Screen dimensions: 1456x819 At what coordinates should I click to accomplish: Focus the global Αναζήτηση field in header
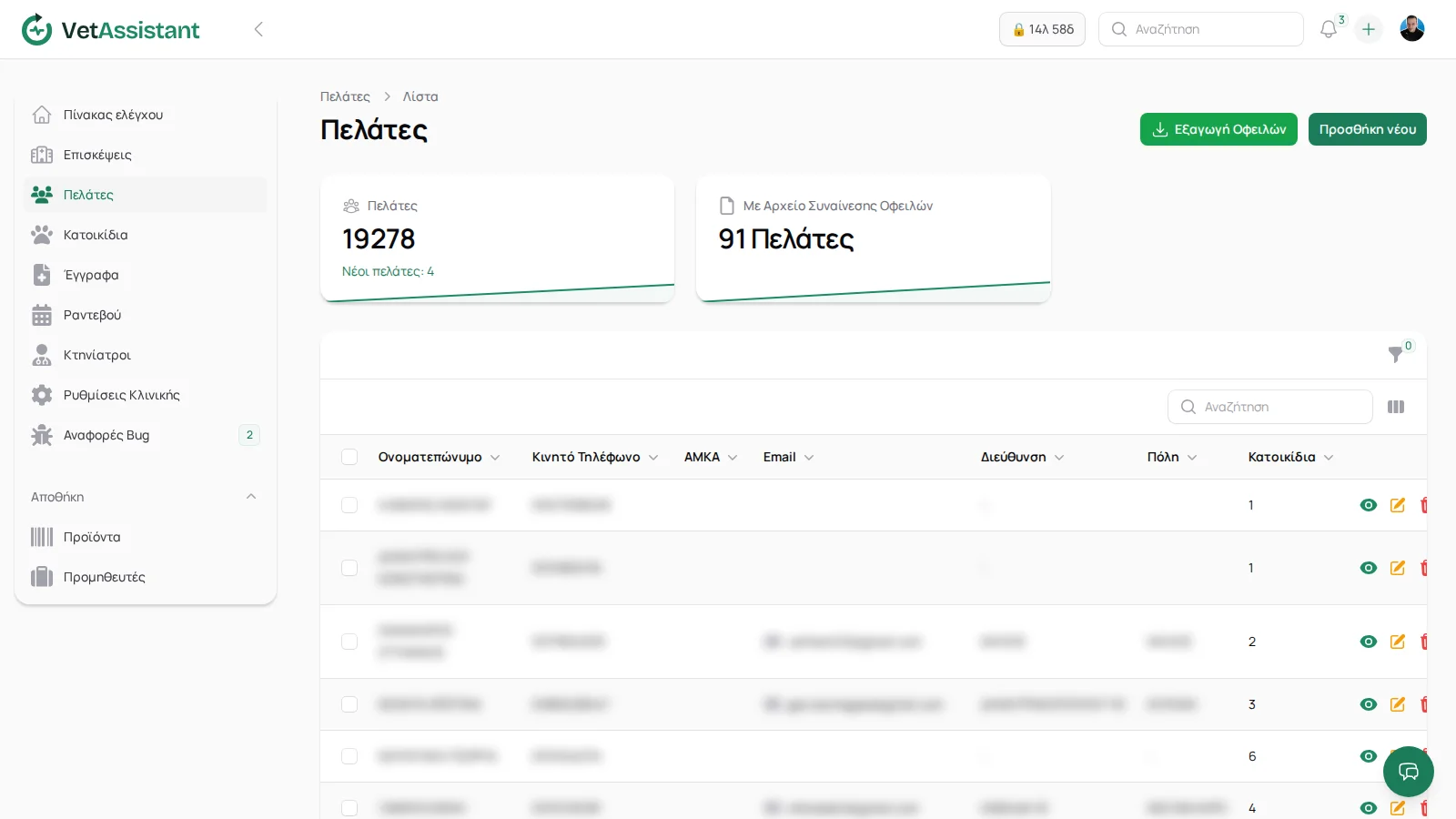[x=1201, y=29]
